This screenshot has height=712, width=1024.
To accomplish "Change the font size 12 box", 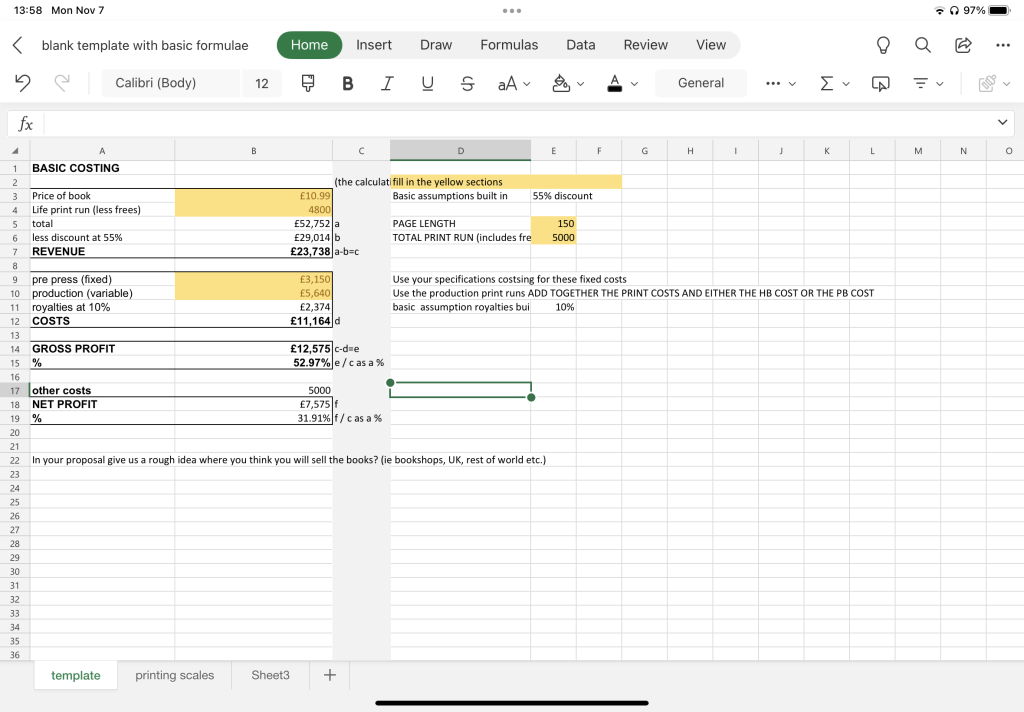I will 262,83.
